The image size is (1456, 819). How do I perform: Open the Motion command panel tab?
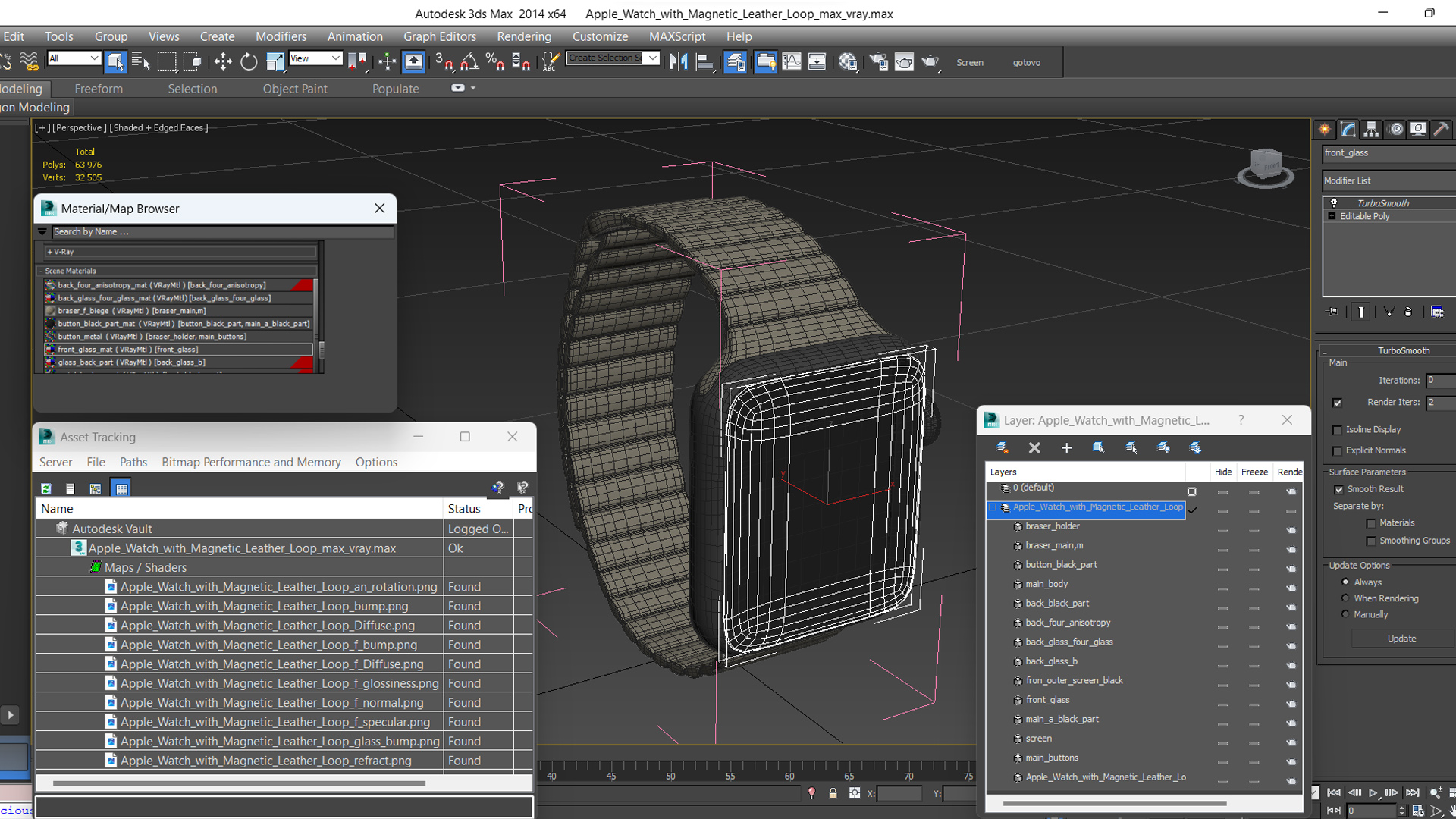tap(1395, 129)
